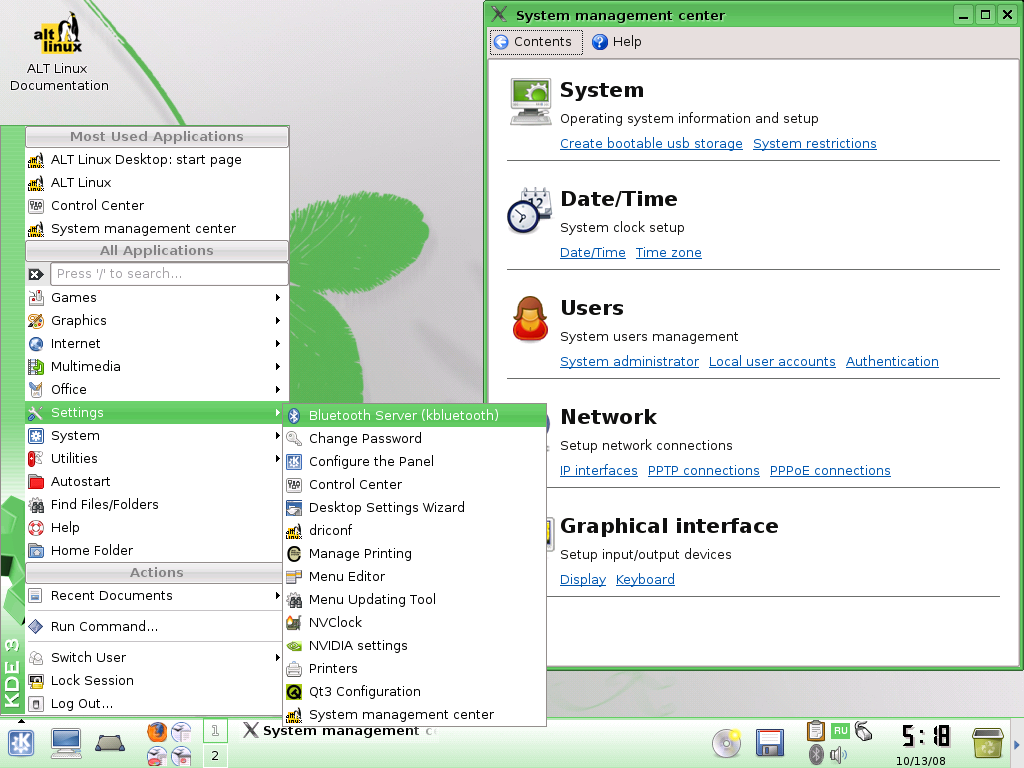Click the Show Desktop monitor icon

66,743
